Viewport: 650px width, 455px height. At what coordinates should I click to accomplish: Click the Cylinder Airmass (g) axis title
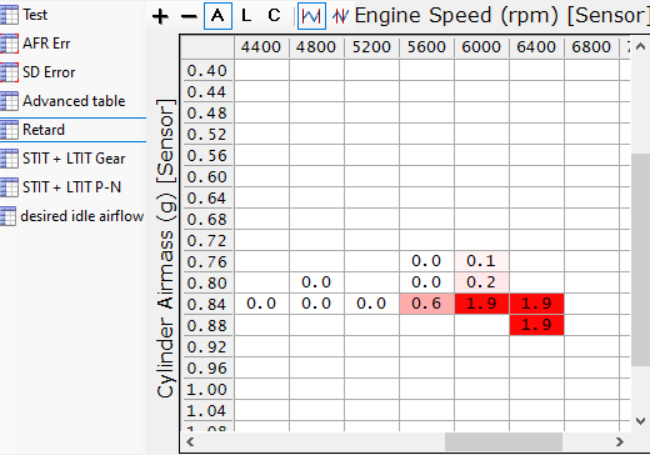(166, 249)
